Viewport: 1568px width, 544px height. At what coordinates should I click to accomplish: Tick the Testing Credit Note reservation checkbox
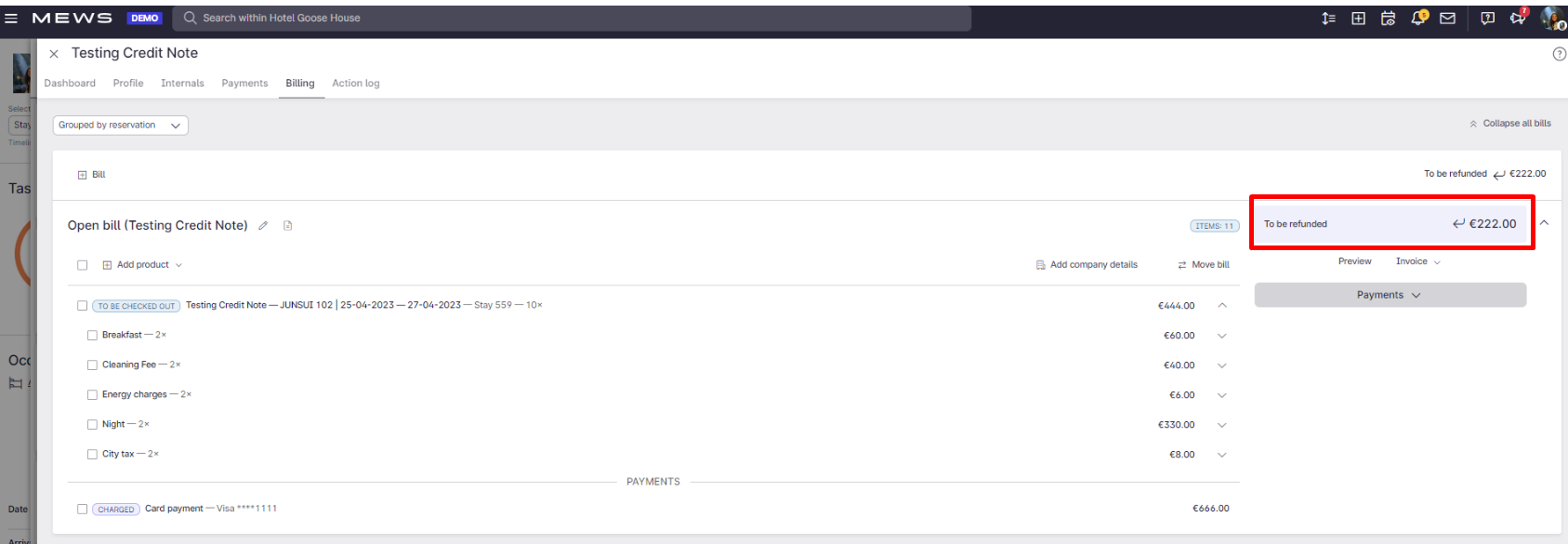(83, 306)
